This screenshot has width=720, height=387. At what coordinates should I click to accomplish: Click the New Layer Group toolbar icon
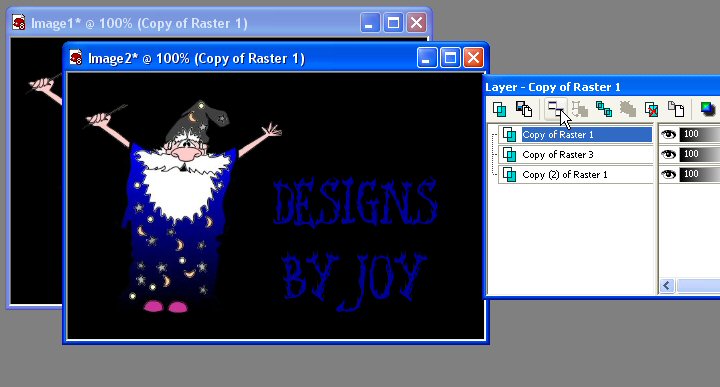click(x=555, y=109)
